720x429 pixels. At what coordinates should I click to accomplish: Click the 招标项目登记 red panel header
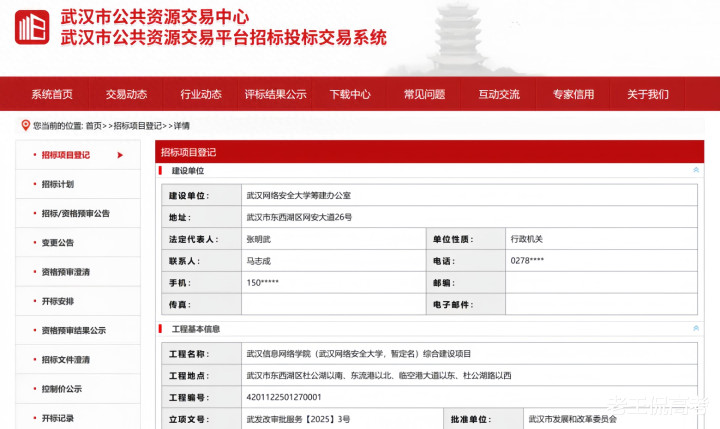pos(429,152)
